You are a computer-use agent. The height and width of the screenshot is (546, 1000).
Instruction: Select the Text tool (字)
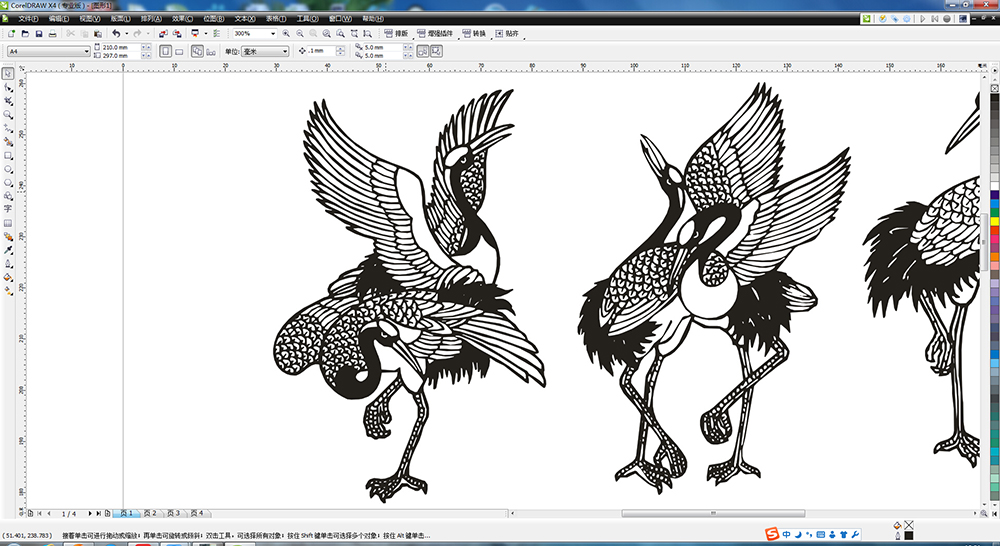point(8,209)
